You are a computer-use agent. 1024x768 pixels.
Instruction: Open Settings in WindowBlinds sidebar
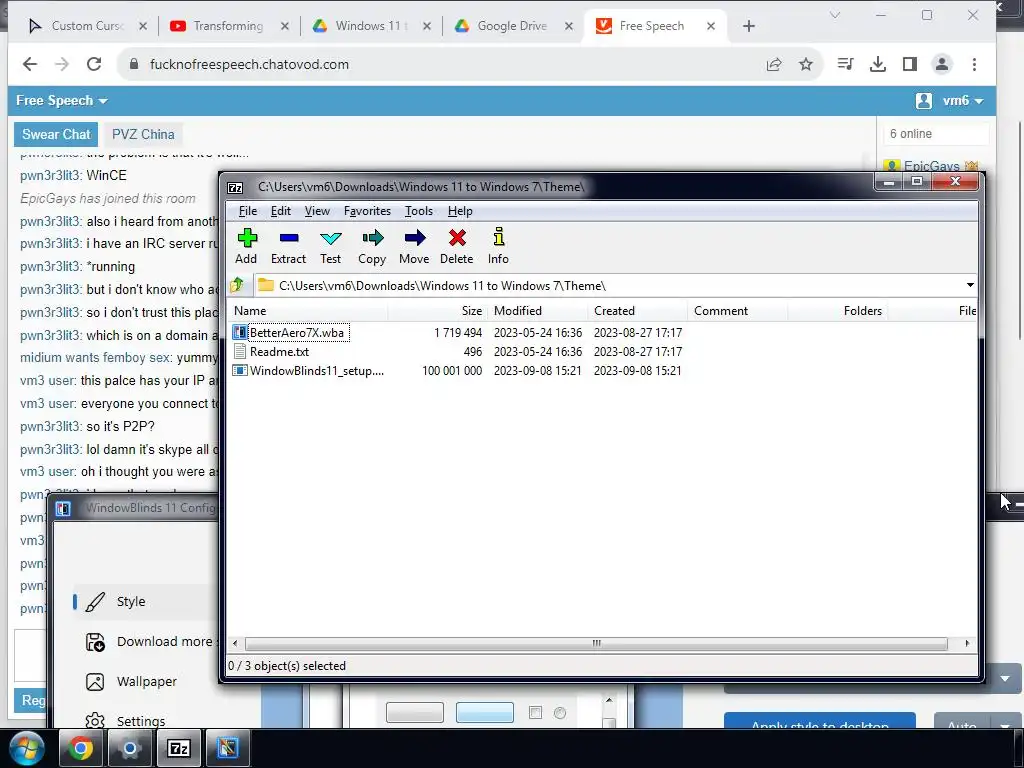coord(140,721)
